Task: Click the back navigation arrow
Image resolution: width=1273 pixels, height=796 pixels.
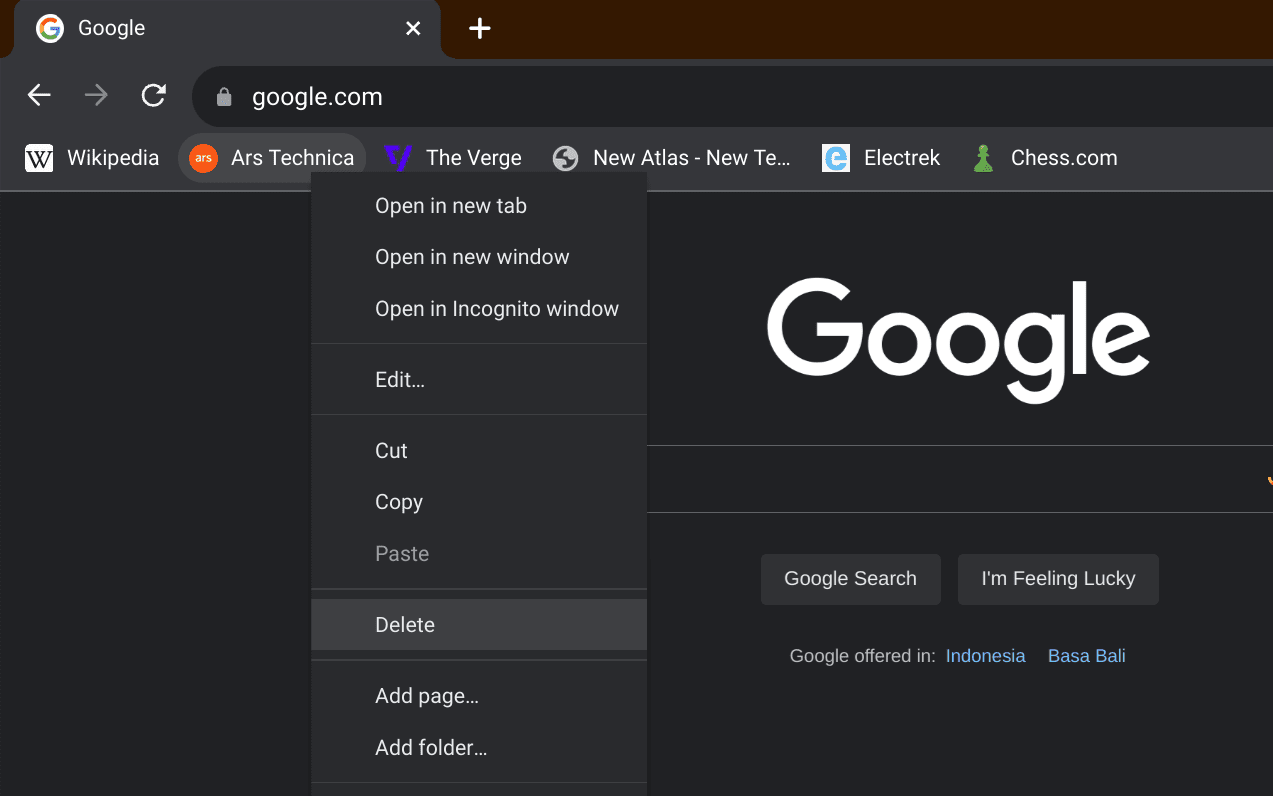Action: pyautogui.click(x=39, y=96)
